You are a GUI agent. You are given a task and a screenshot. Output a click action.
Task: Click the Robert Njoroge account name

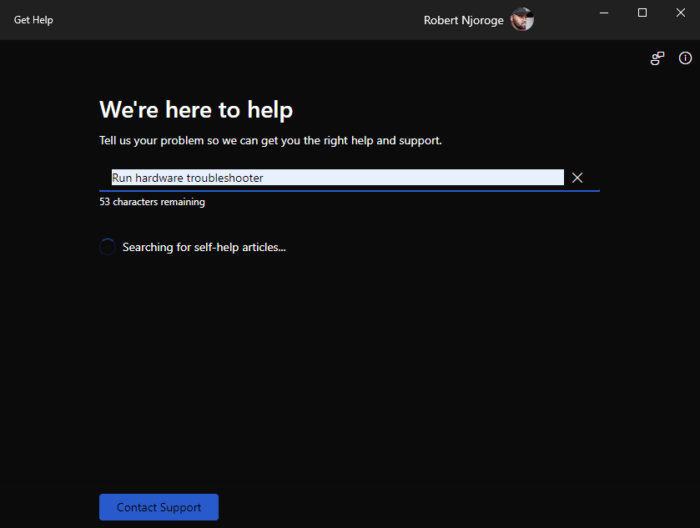click(463, 21)
